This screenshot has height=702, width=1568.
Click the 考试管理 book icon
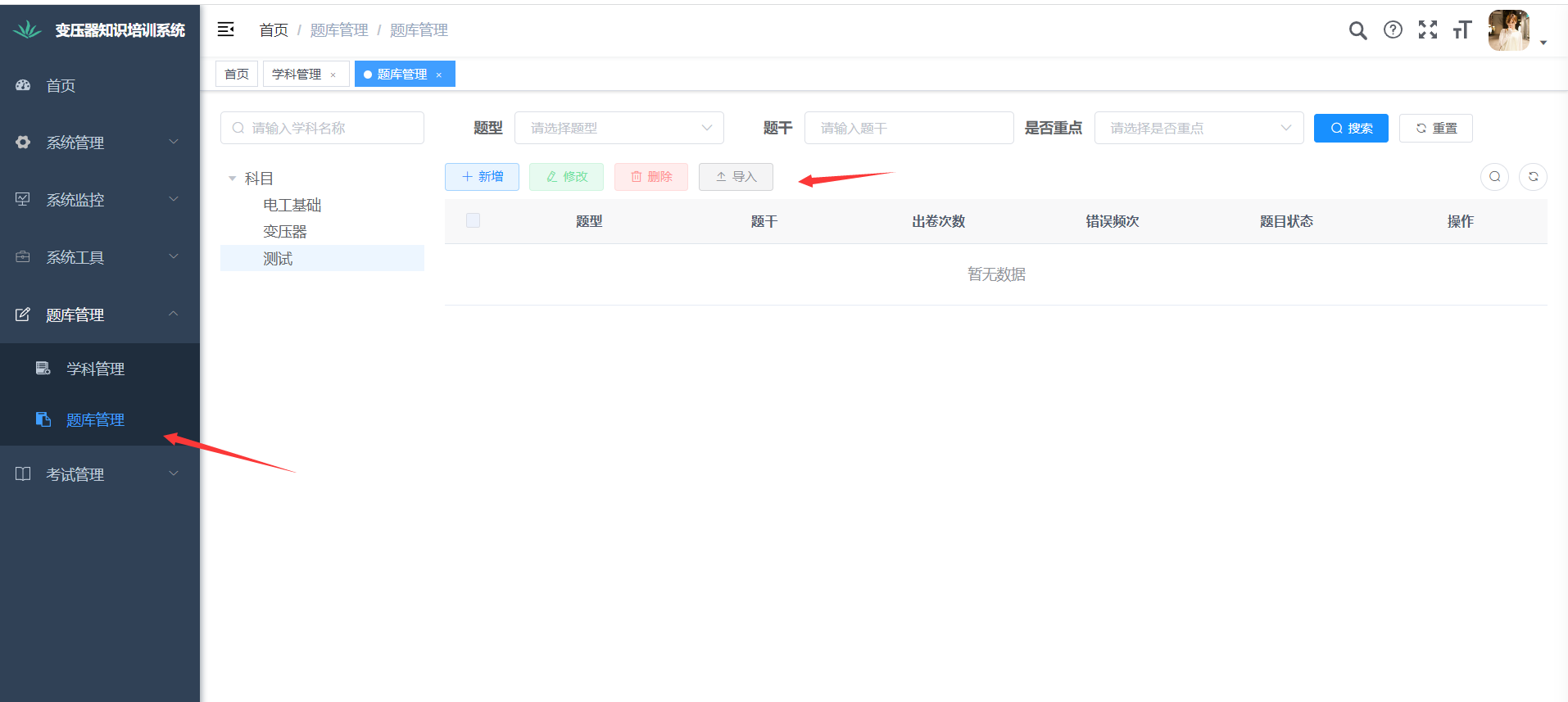[23, 474]
